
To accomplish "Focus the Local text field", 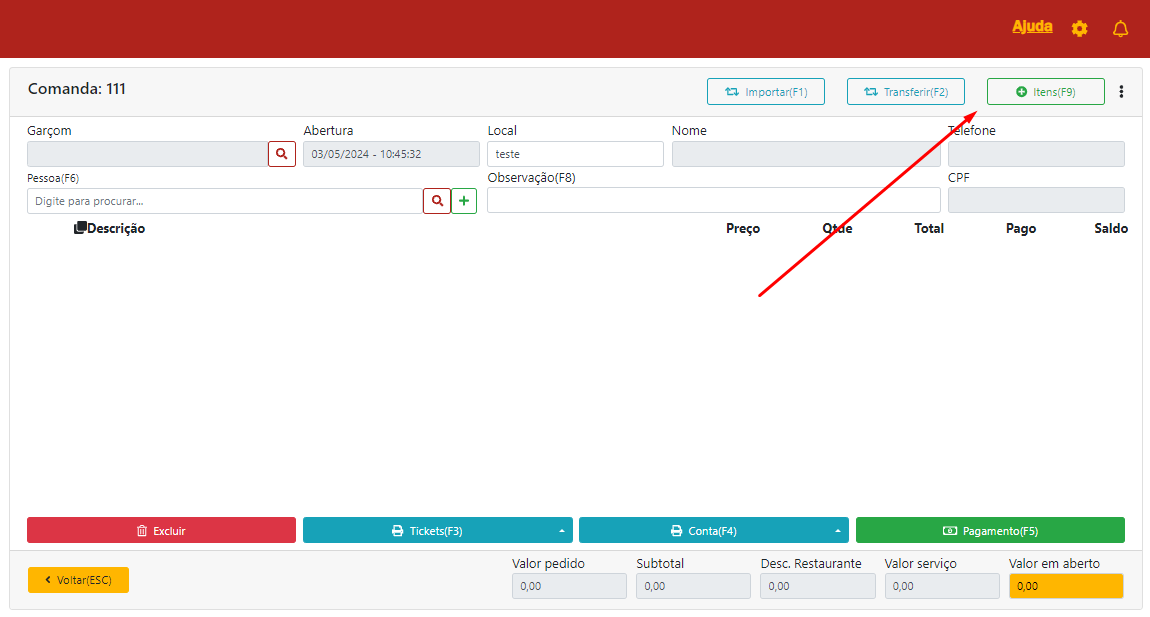I will coord(575,154).
